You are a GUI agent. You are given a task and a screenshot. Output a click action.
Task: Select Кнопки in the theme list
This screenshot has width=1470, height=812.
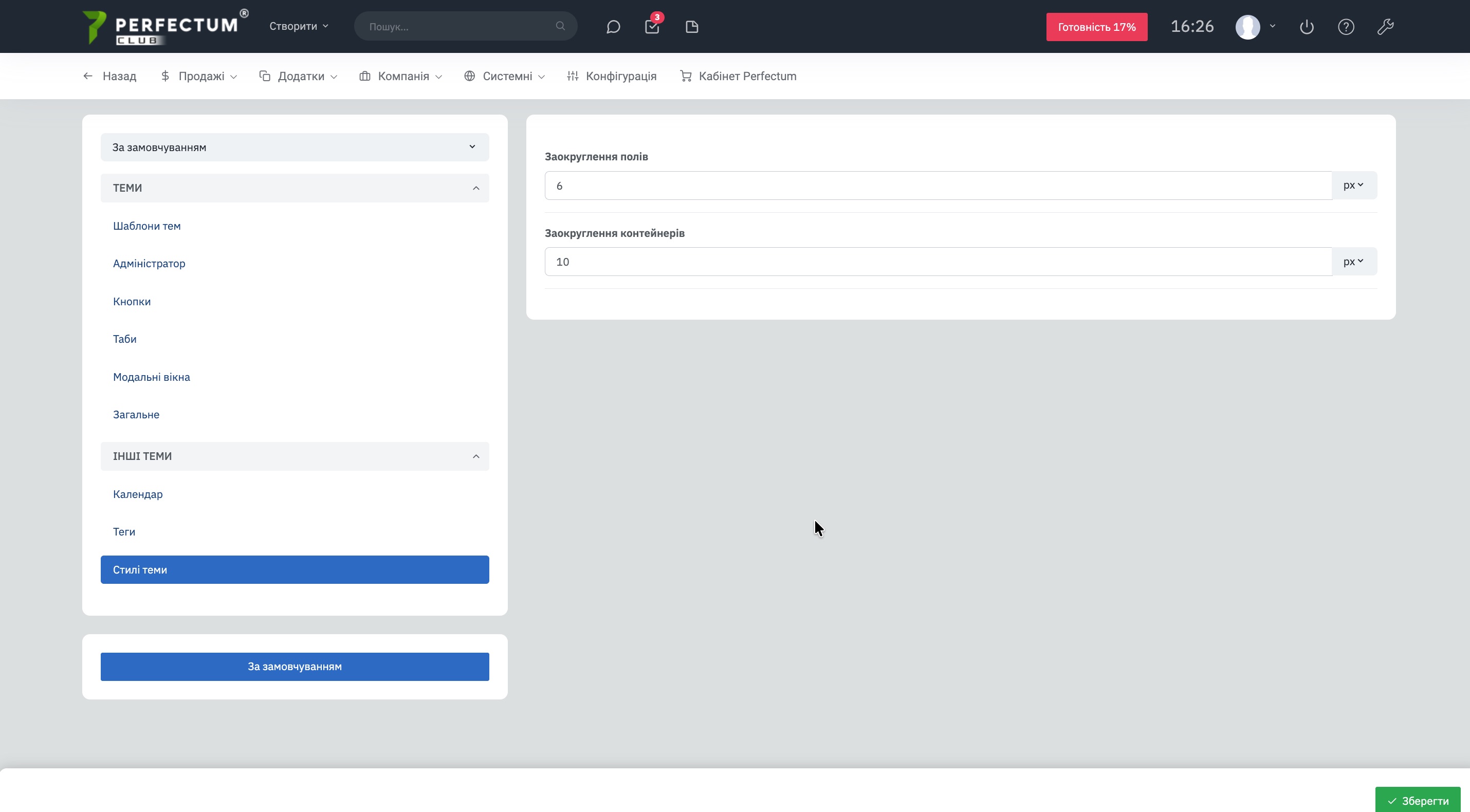(132, 301)
